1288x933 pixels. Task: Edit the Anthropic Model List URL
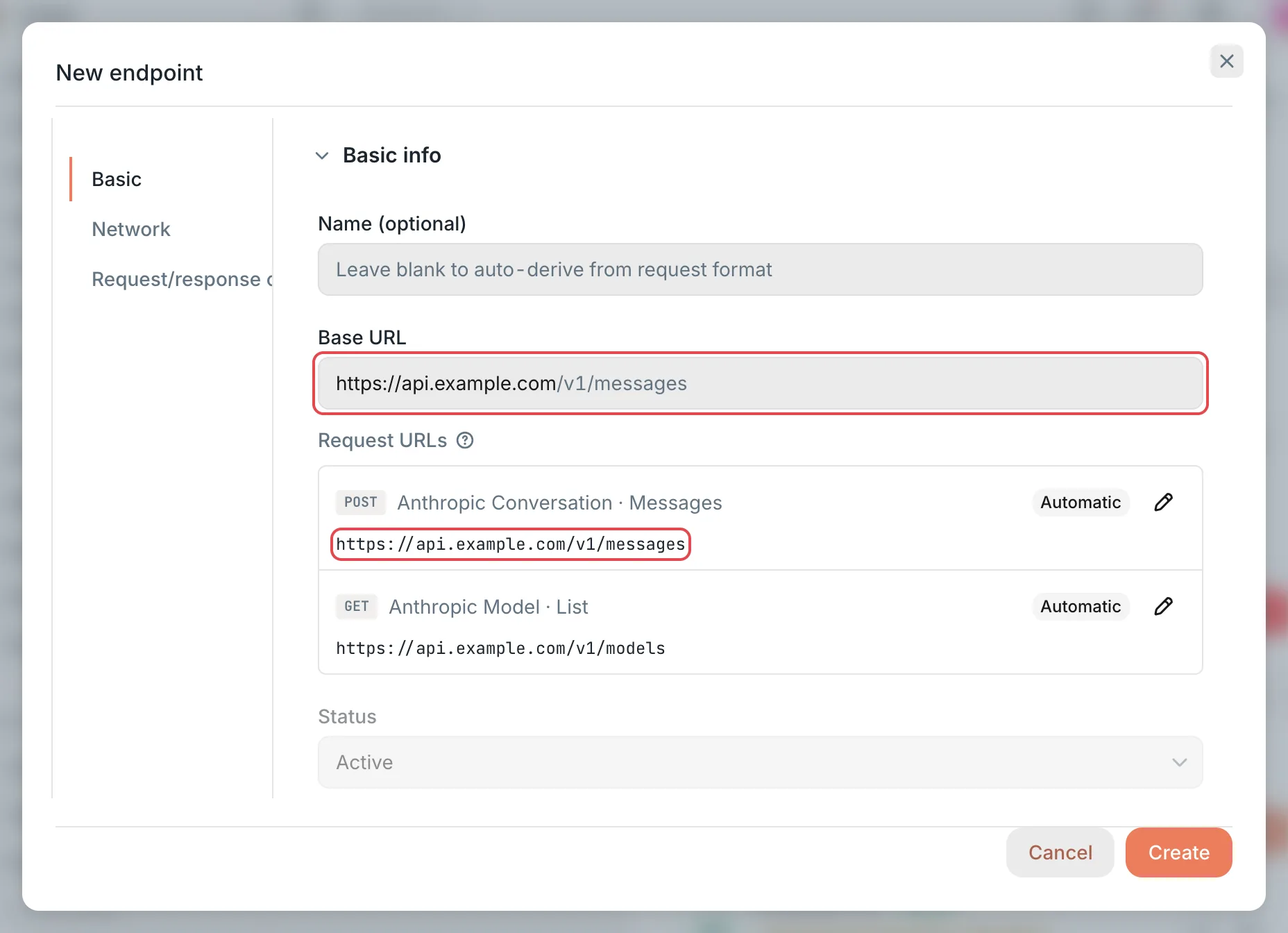1164,606
